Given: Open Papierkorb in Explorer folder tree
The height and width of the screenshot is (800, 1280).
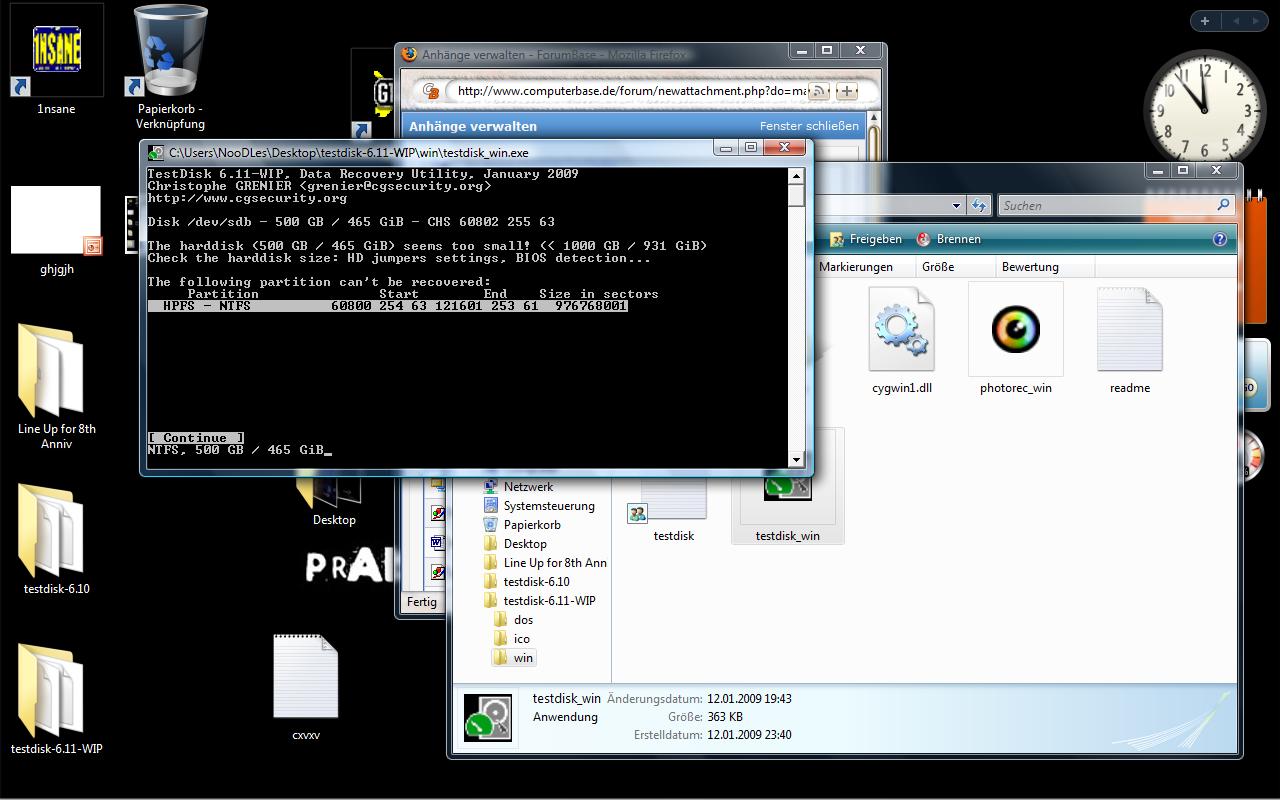Looking at the screenshot, I should click(x=532, y=525).
